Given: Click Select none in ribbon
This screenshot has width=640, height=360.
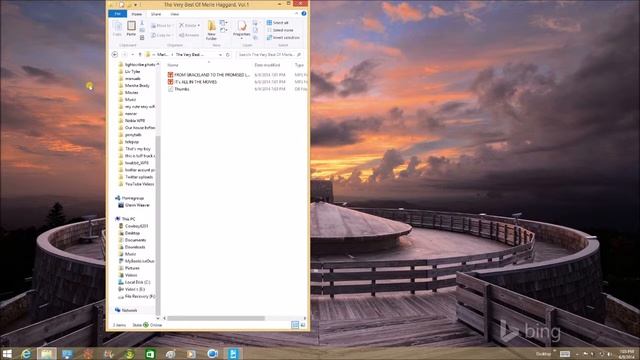Looking at the screenshot, I should pos(280,30).
